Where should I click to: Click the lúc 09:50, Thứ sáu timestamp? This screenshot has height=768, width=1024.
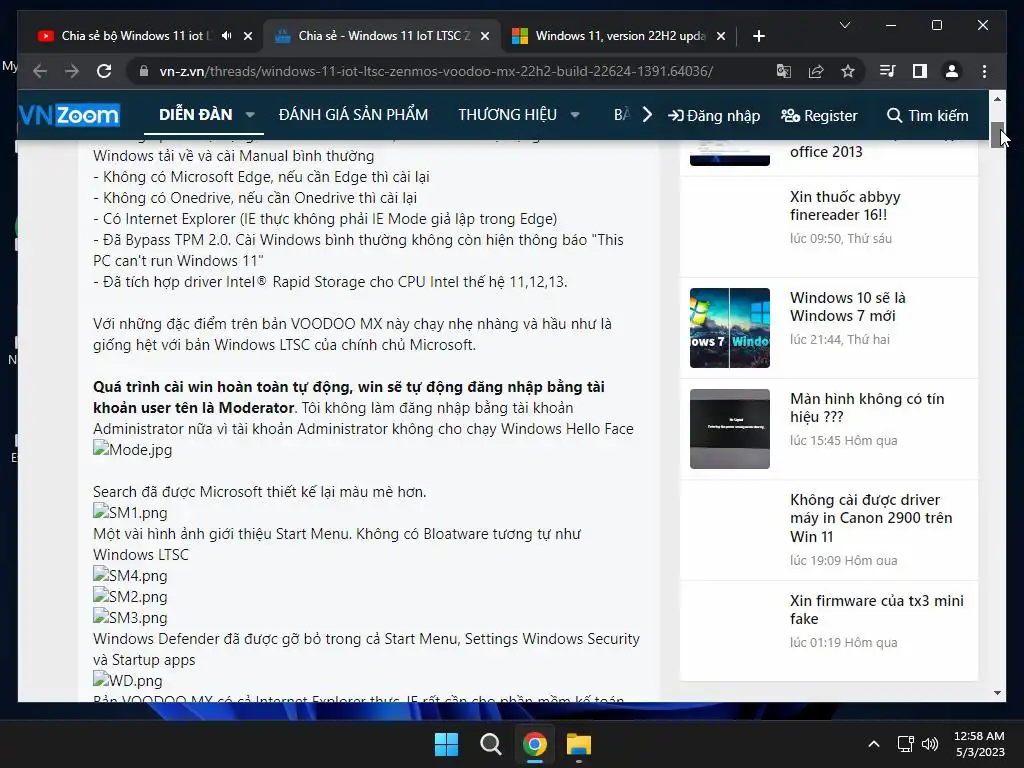(840, 238)
